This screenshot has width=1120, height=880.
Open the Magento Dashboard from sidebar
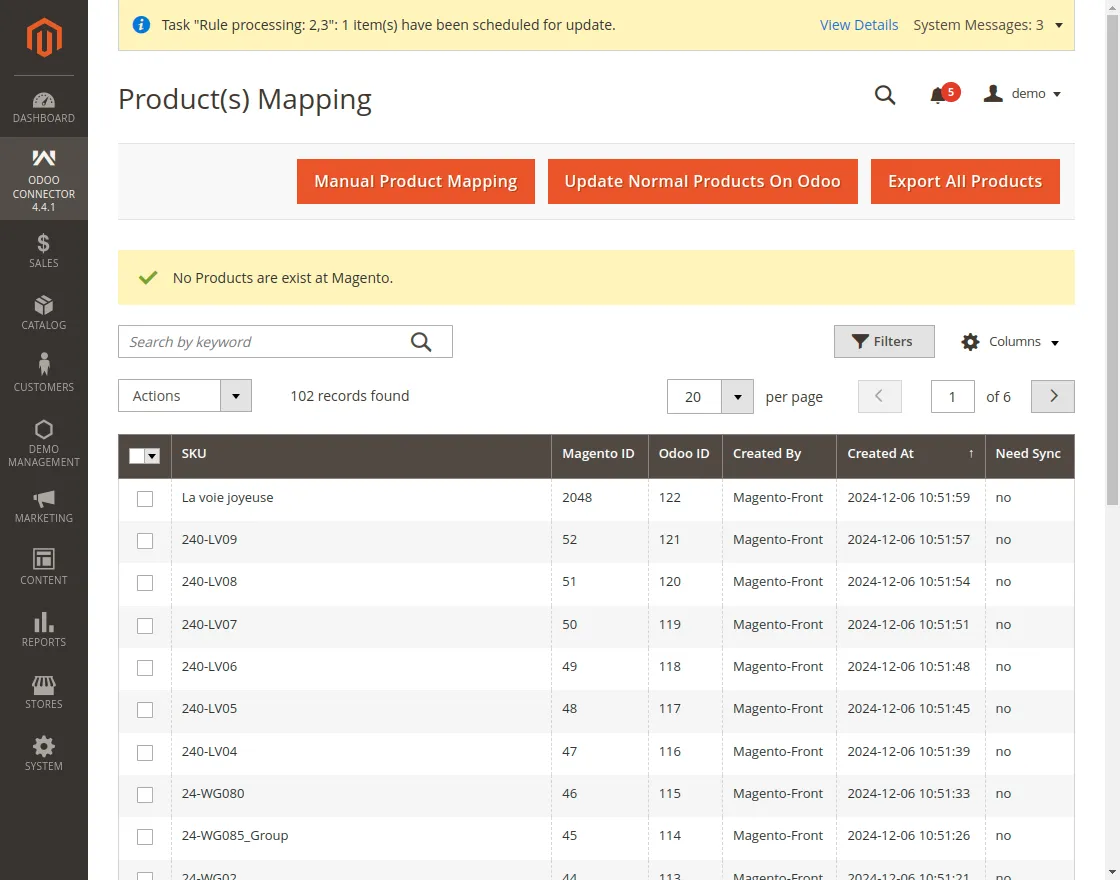pyautogui.click(x=44, y=105)
